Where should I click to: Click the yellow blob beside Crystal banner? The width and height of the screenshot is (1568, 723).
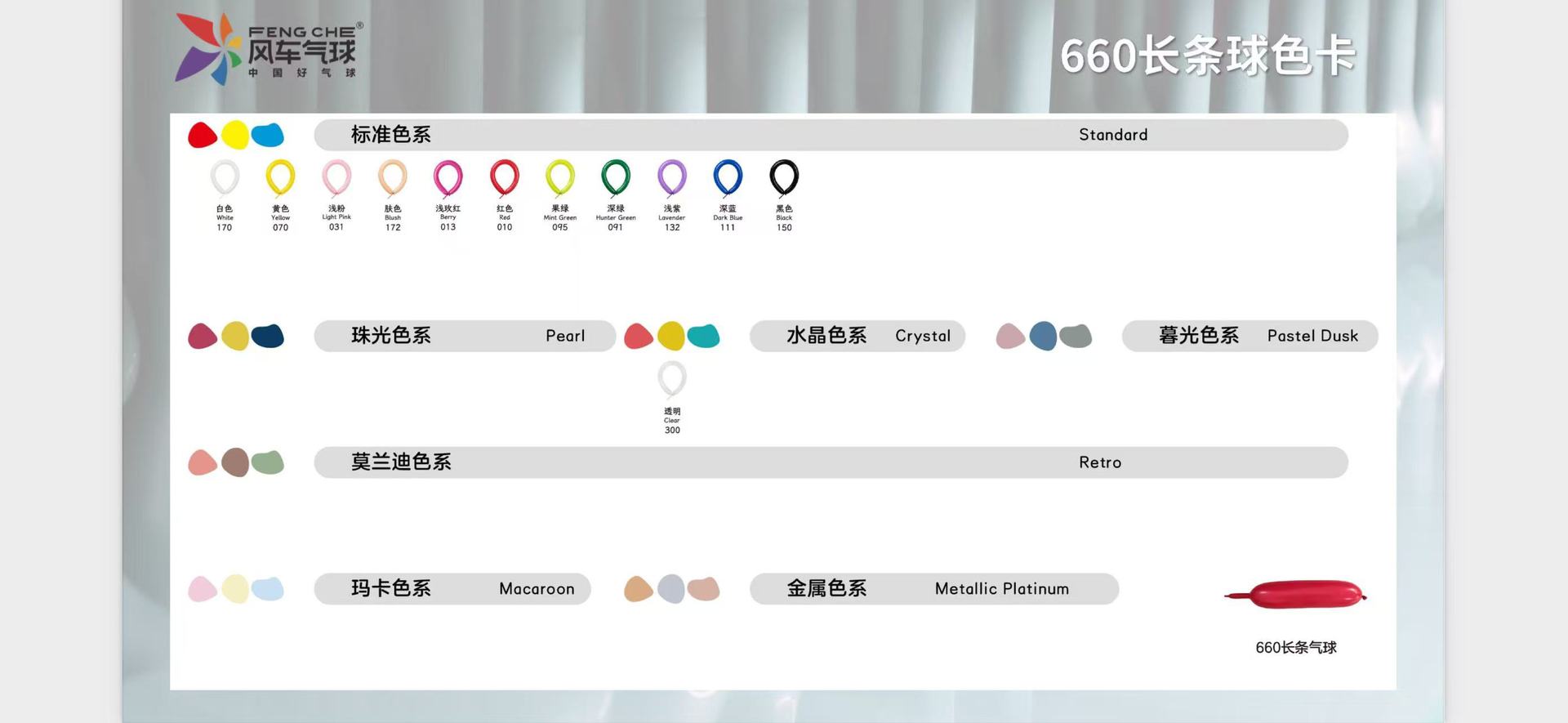671,336
